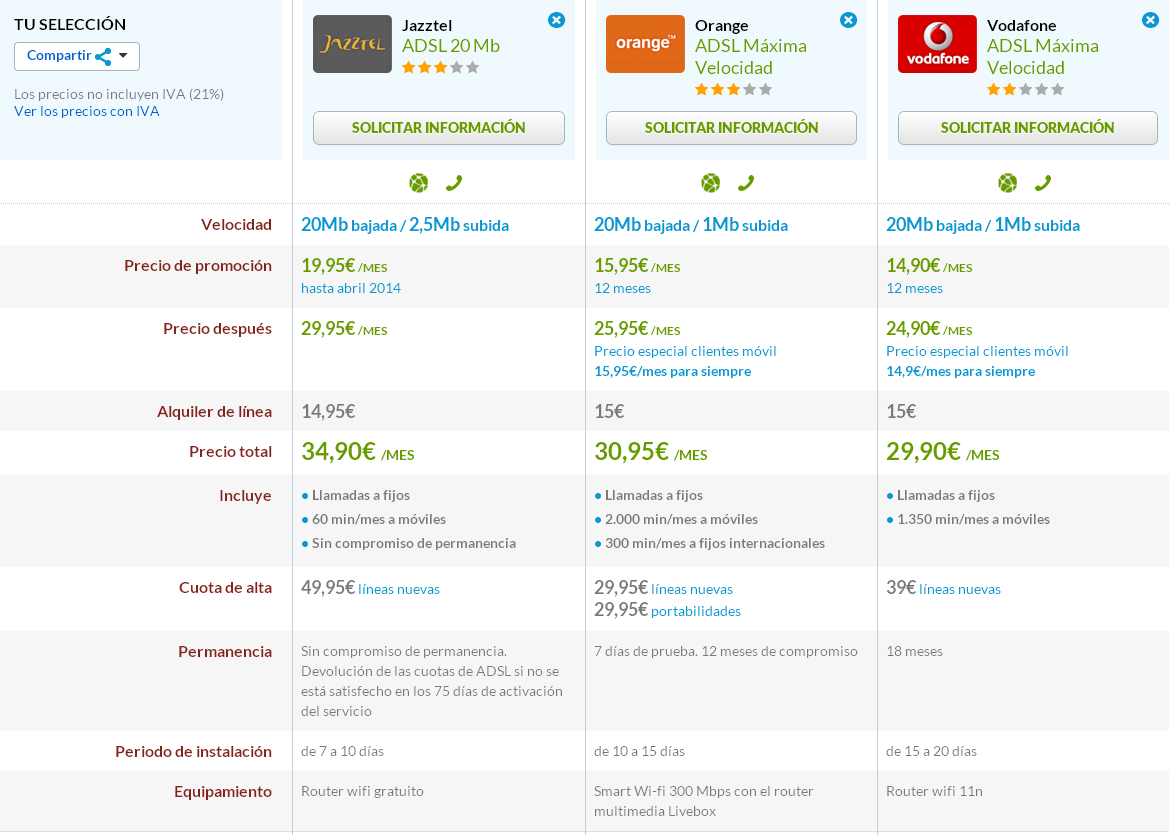This screenshot has height=835, width=1171.
Task: Click '14,9€/mes para siempre' text
Action: [960, 371]
